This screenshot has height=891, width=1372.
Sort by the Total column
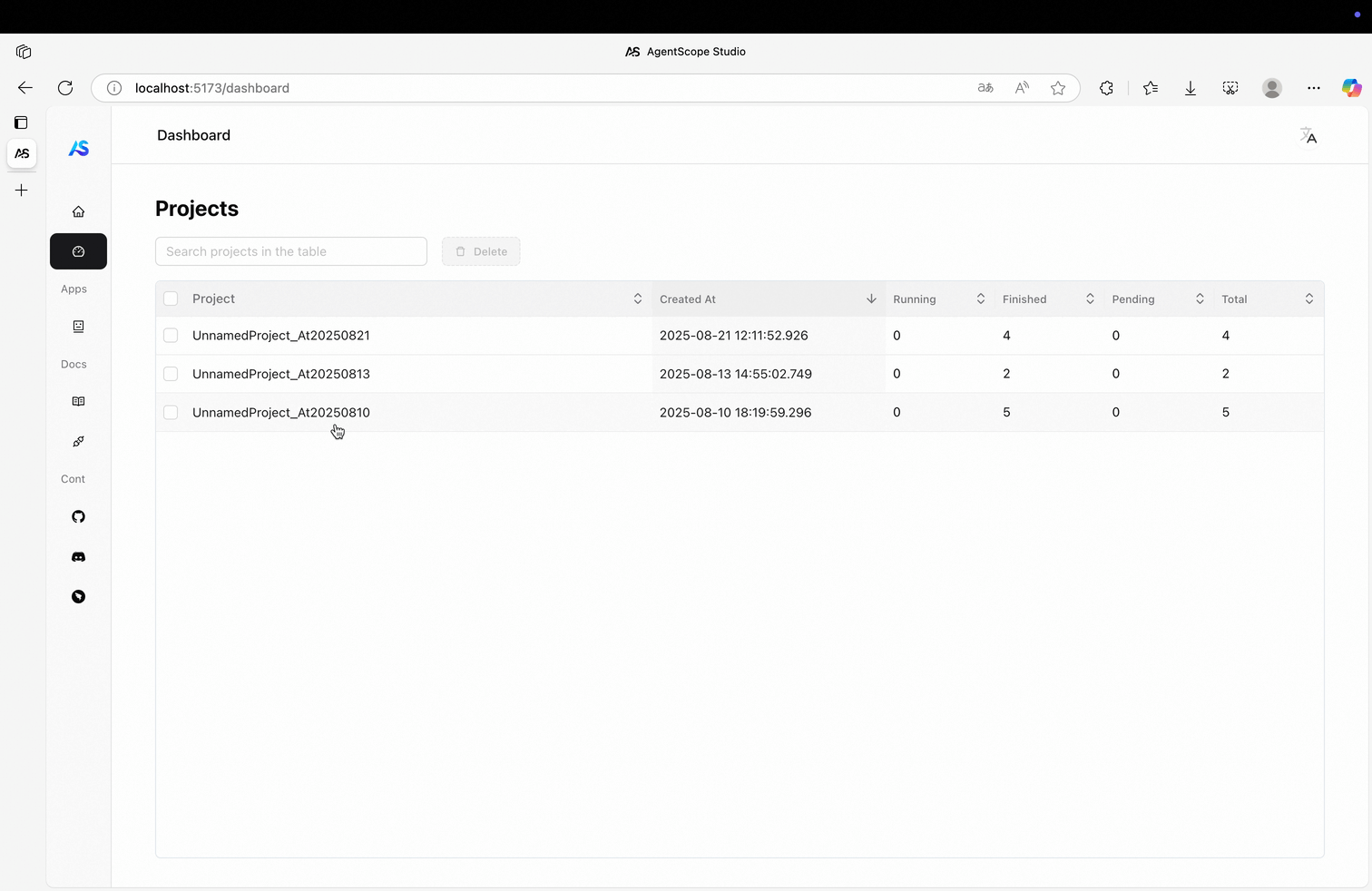(x=1308, y=299)
